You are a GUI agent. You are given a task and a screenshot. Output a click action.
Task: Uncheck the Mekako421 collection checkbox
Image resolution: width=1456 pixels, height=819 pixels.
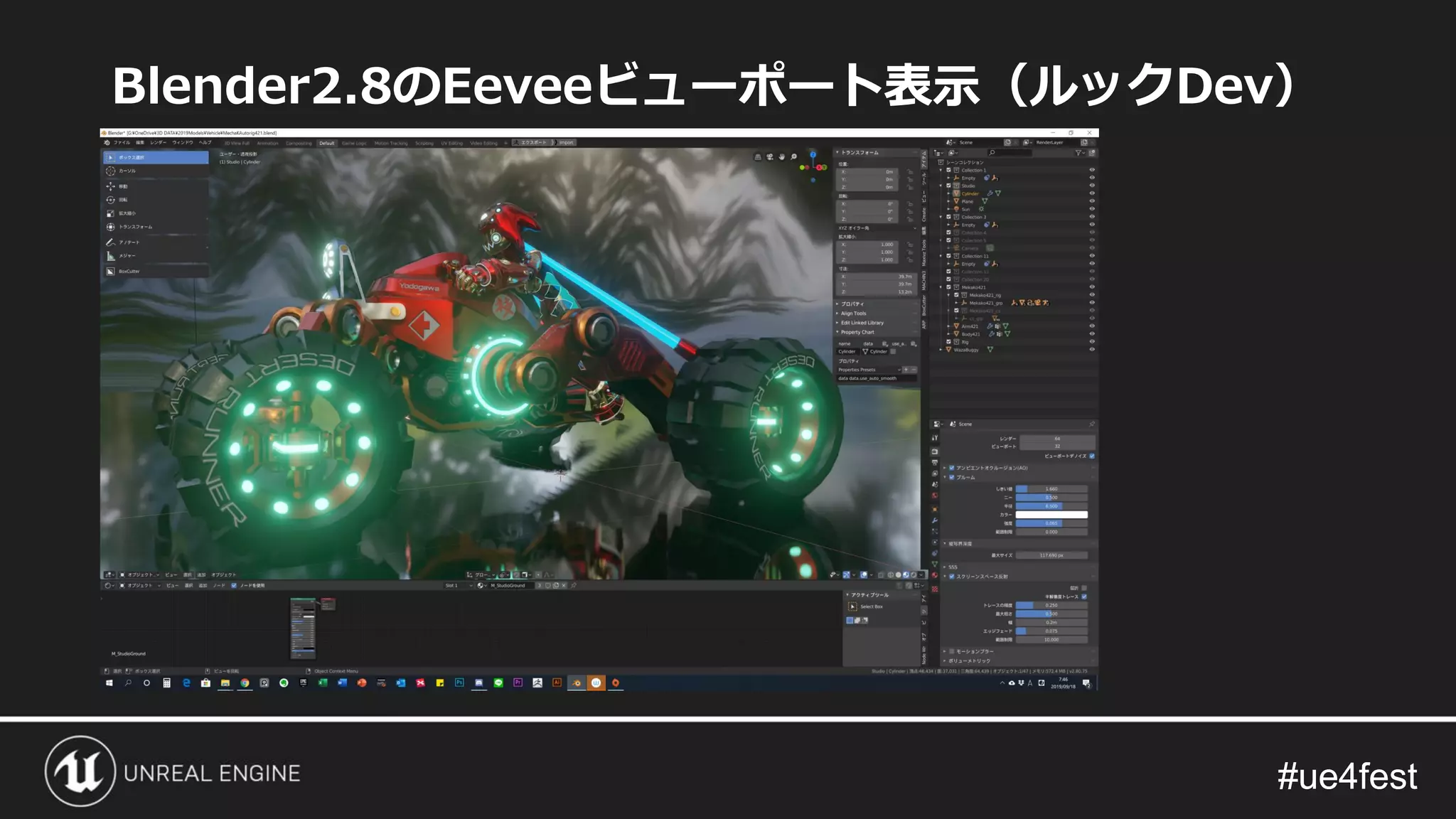(948, 287)
